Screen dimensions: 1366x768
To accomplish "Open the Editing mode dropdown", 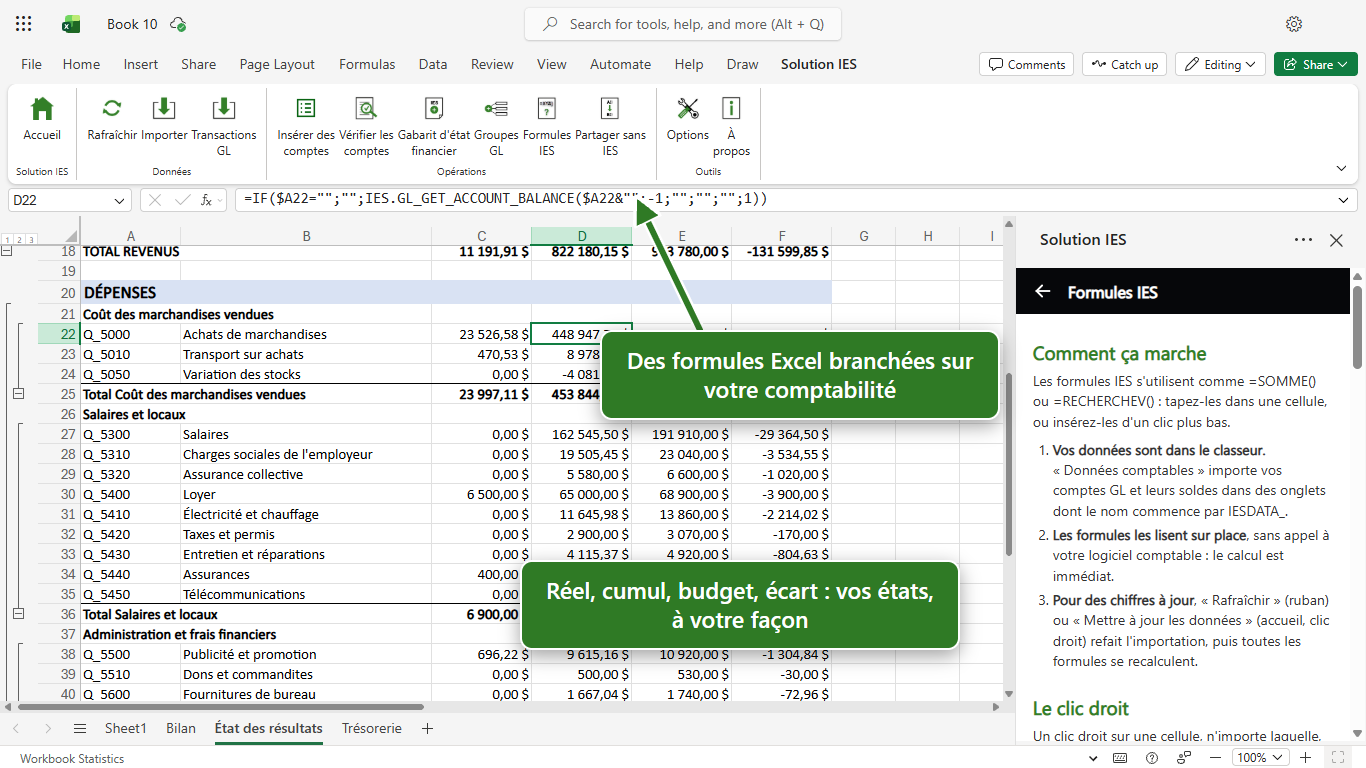I will point(1220,64).
